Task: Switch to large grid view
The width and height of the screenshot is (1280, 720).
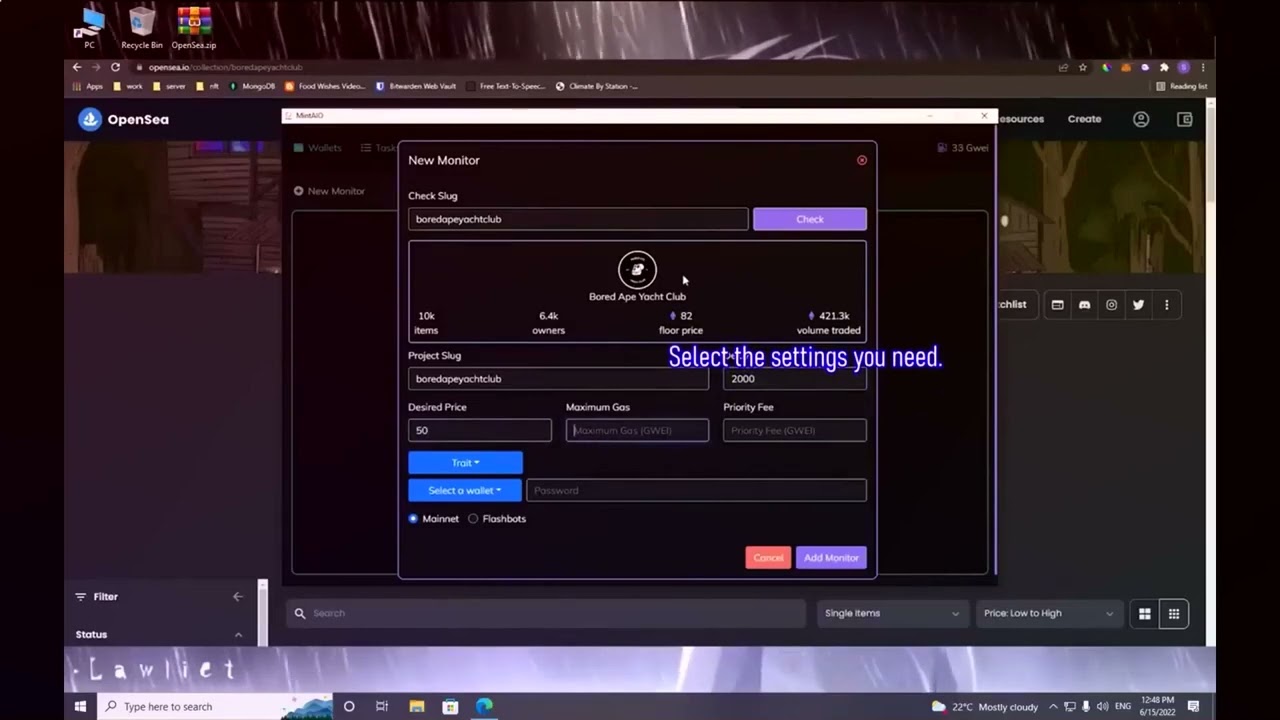Action: [x=1145, y=614]
